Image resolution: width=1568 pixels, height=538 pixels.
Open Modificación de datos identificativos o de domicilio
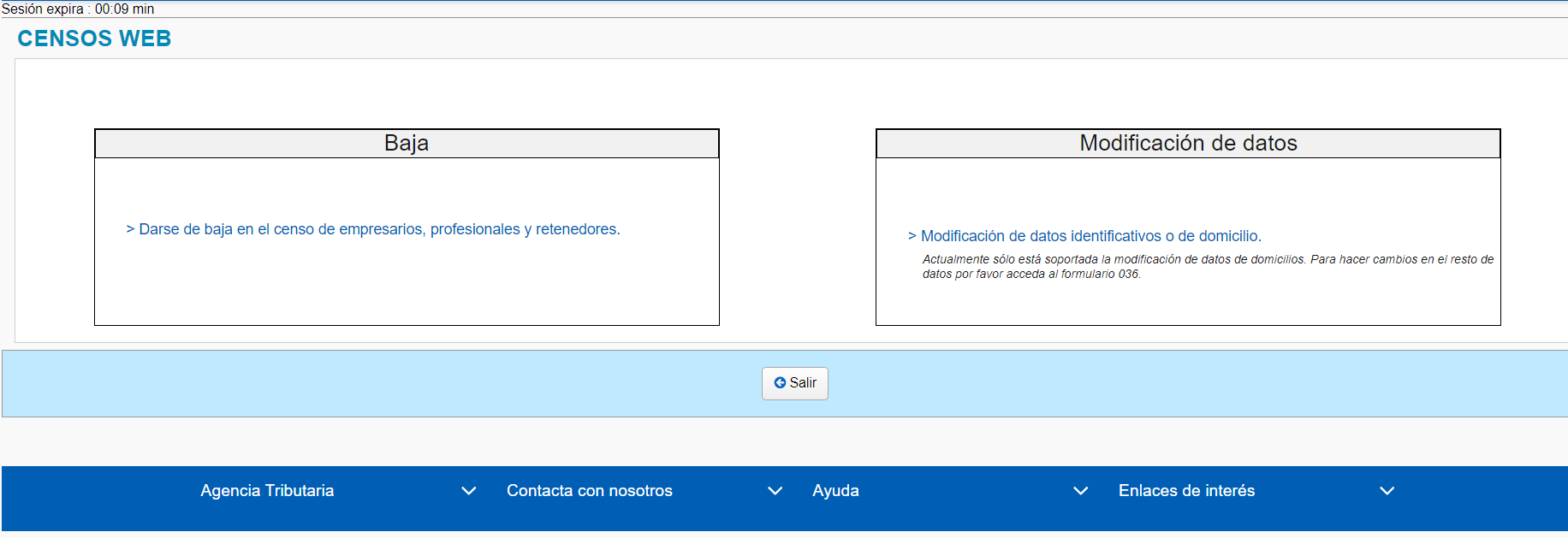(x=1090, y=236)
